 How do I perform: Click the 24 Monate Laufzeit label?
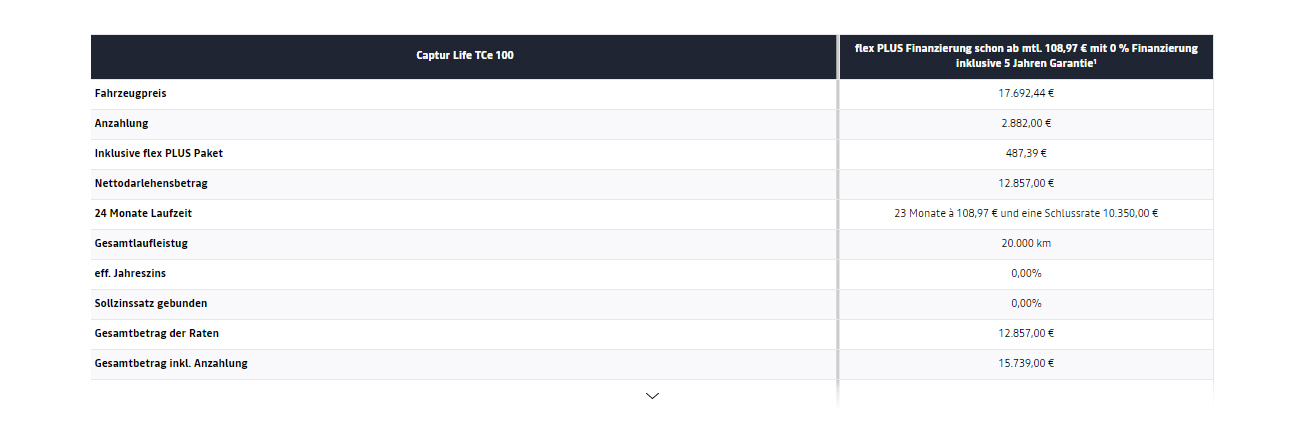point(145,214)
